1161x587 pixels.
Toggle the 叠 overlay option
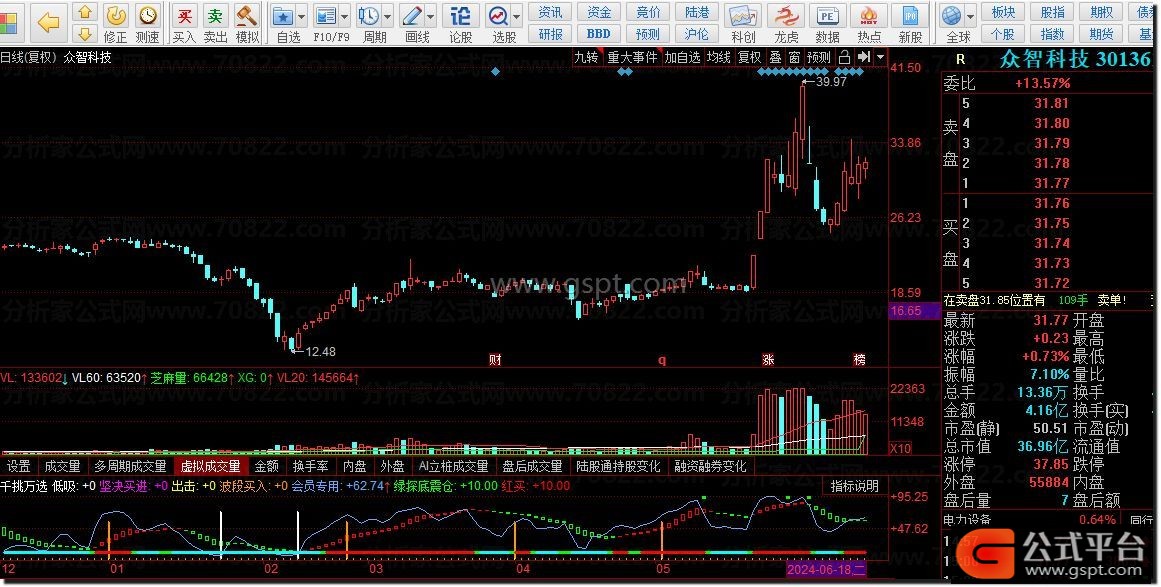tap(775, 57)
